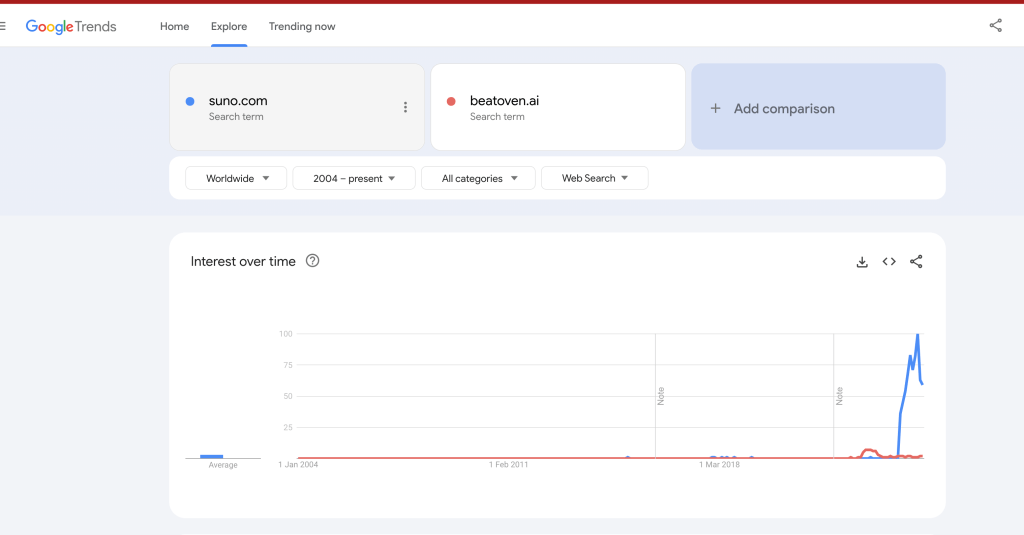
Task: Click the first Note marker on chart
Action: click(661, 396)
